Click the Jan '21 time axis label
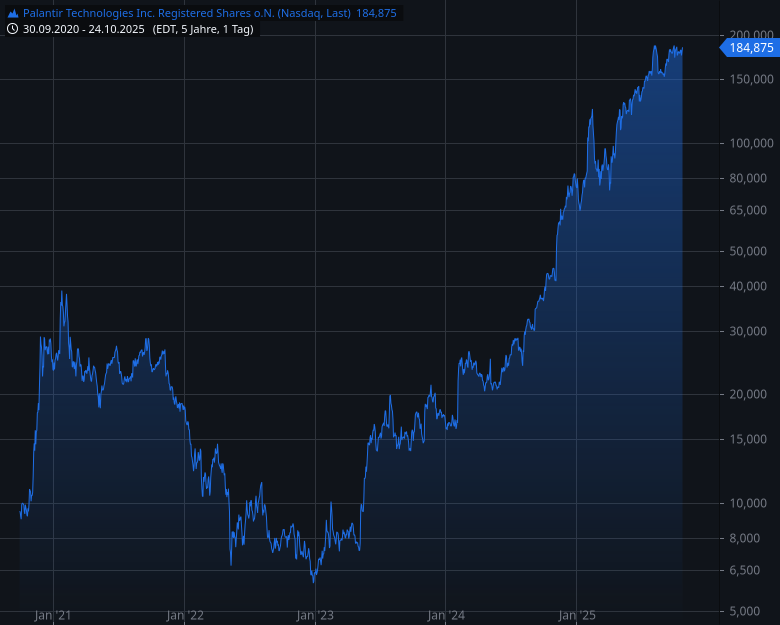This screenshot has width=780, height=625. pos(52,615)
